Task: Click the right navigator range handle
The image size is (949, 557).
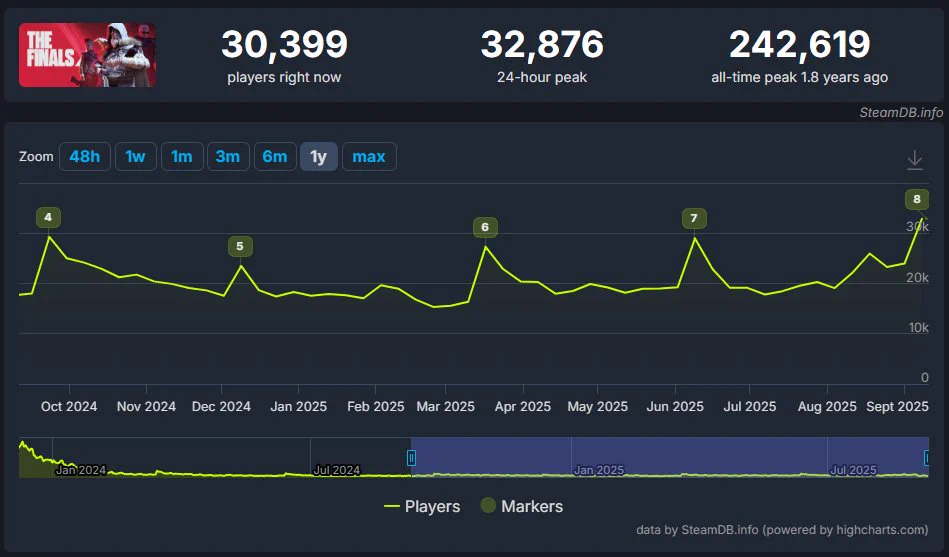Action: point(927,458)
